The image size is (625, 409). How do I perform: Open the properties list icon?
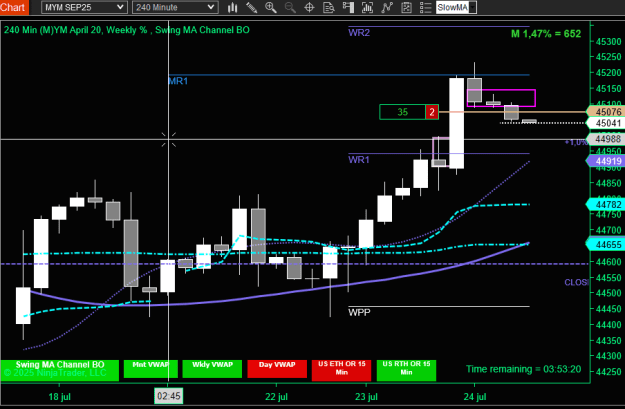click(425, 7)
